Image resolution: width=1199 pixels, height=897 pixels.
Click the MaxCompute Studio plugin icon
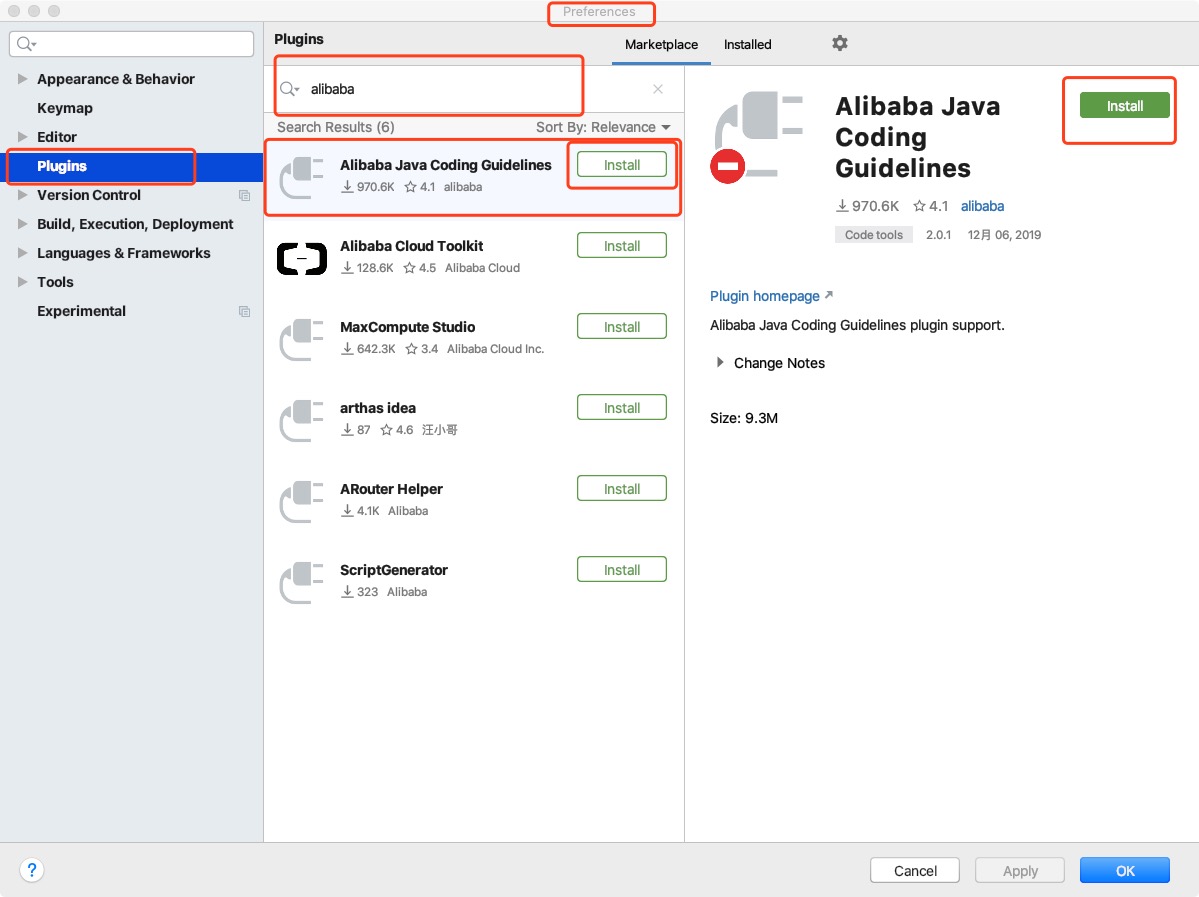tap(301, 340)
